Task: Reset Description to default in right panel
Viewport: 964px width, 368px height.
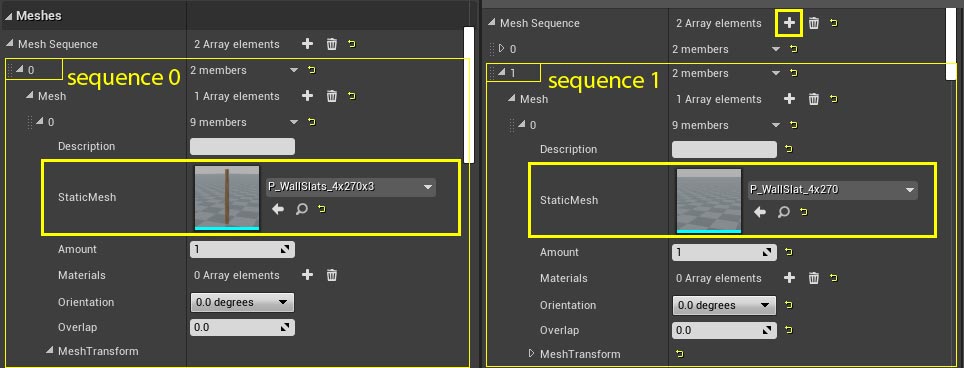Action: pos(789,149)
